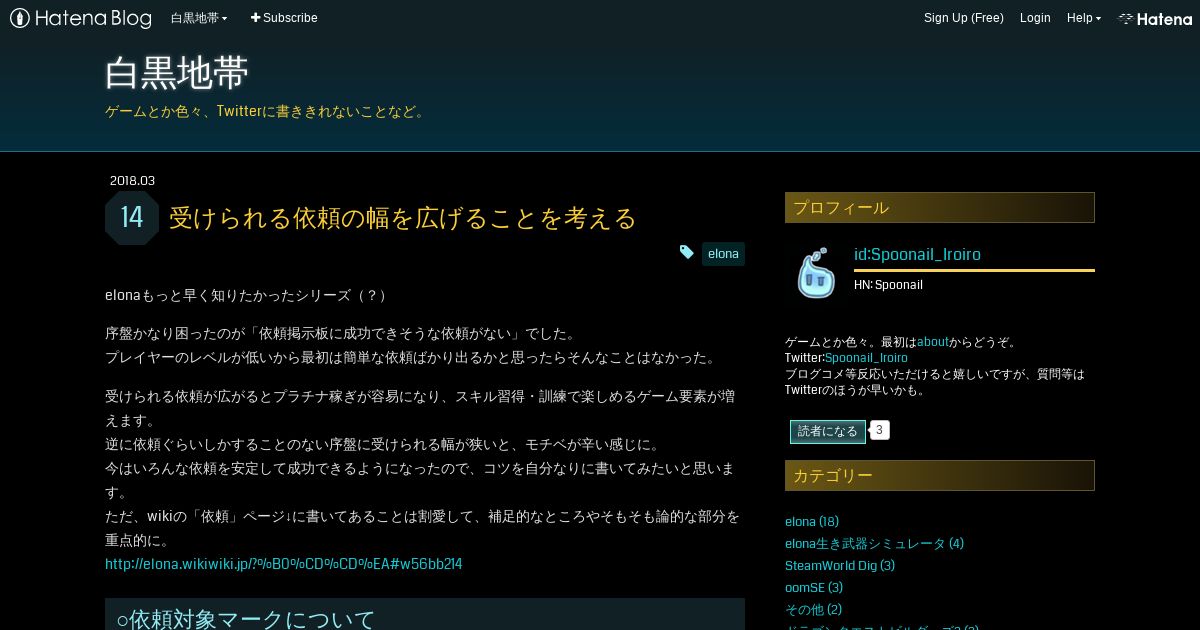The image size is (1200, 630).
Task: Click the Hatena logo at top right
Action: tap(1155, 18)
